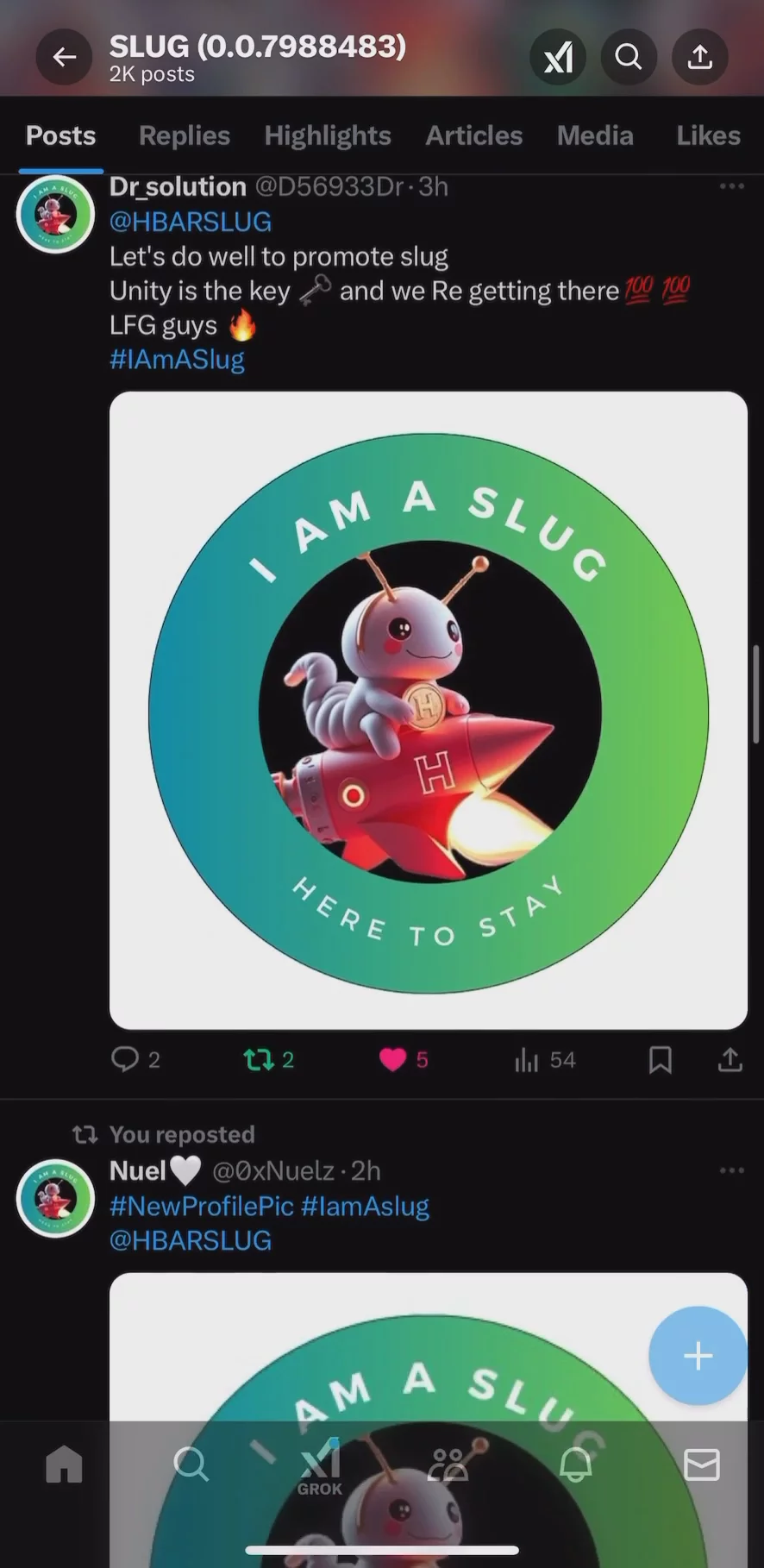Open the #IAmASlug hashtag link
Viewport: 764px width, 1568px height.
(x=177, y=360)
